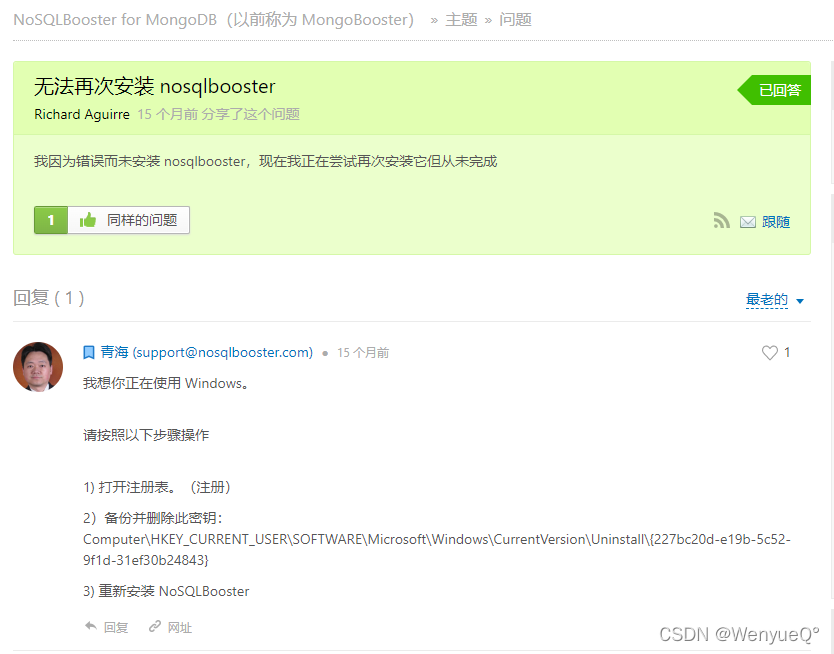Click the reply arrow icon
Viewport: 834px width, 654px height.
click(91, 626)
